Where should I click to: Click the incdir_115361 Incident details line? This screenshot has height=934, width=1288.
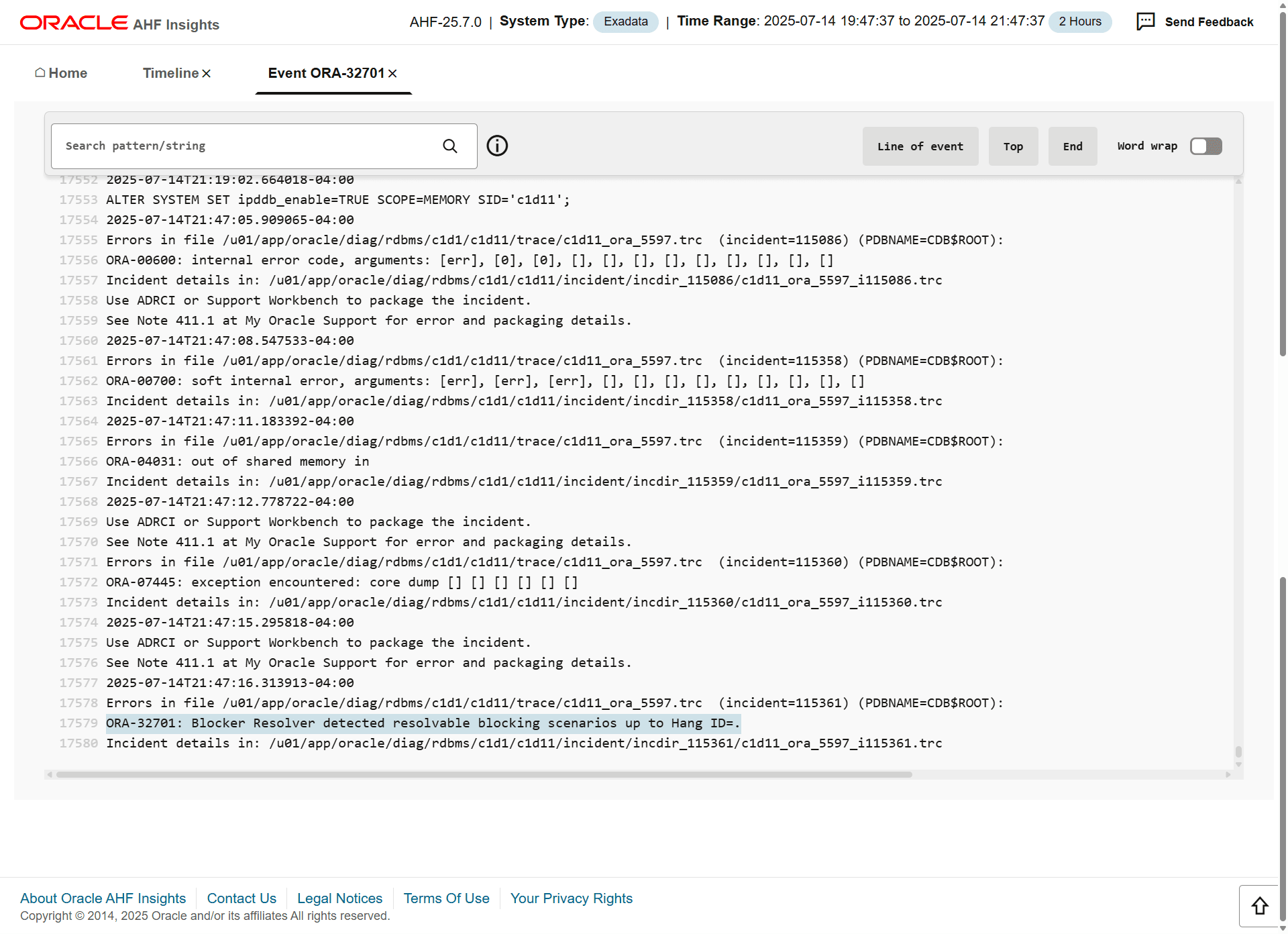tap(524, 743)
